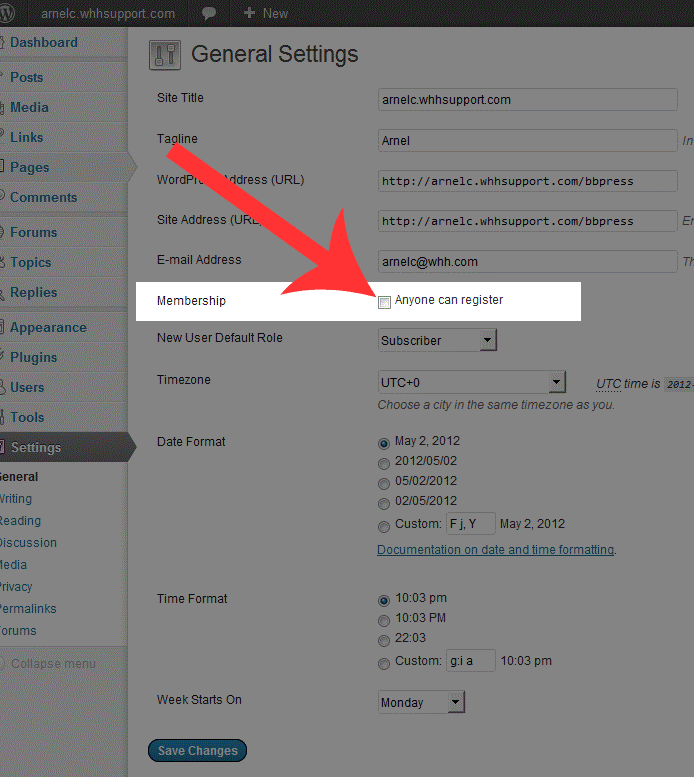
Task: Open Documentation on date and time formatting
Action: tap(495, 550)
